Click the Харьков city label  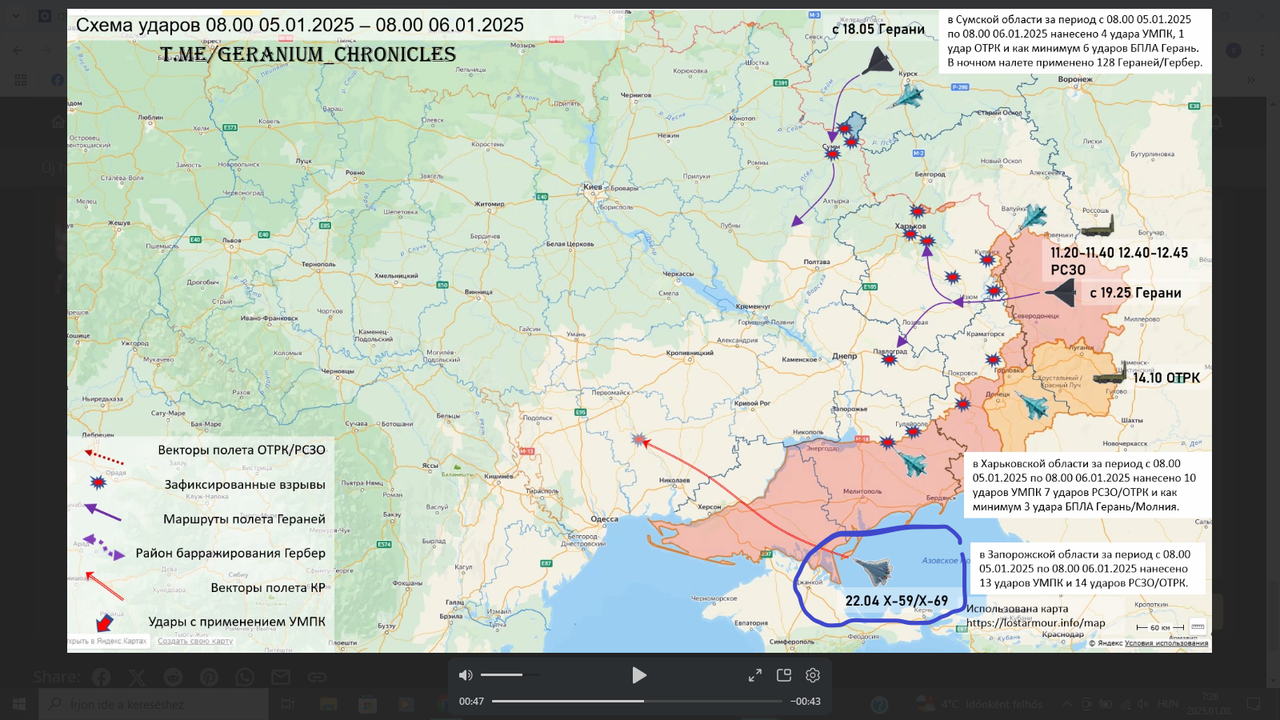(x=912, y=227)
